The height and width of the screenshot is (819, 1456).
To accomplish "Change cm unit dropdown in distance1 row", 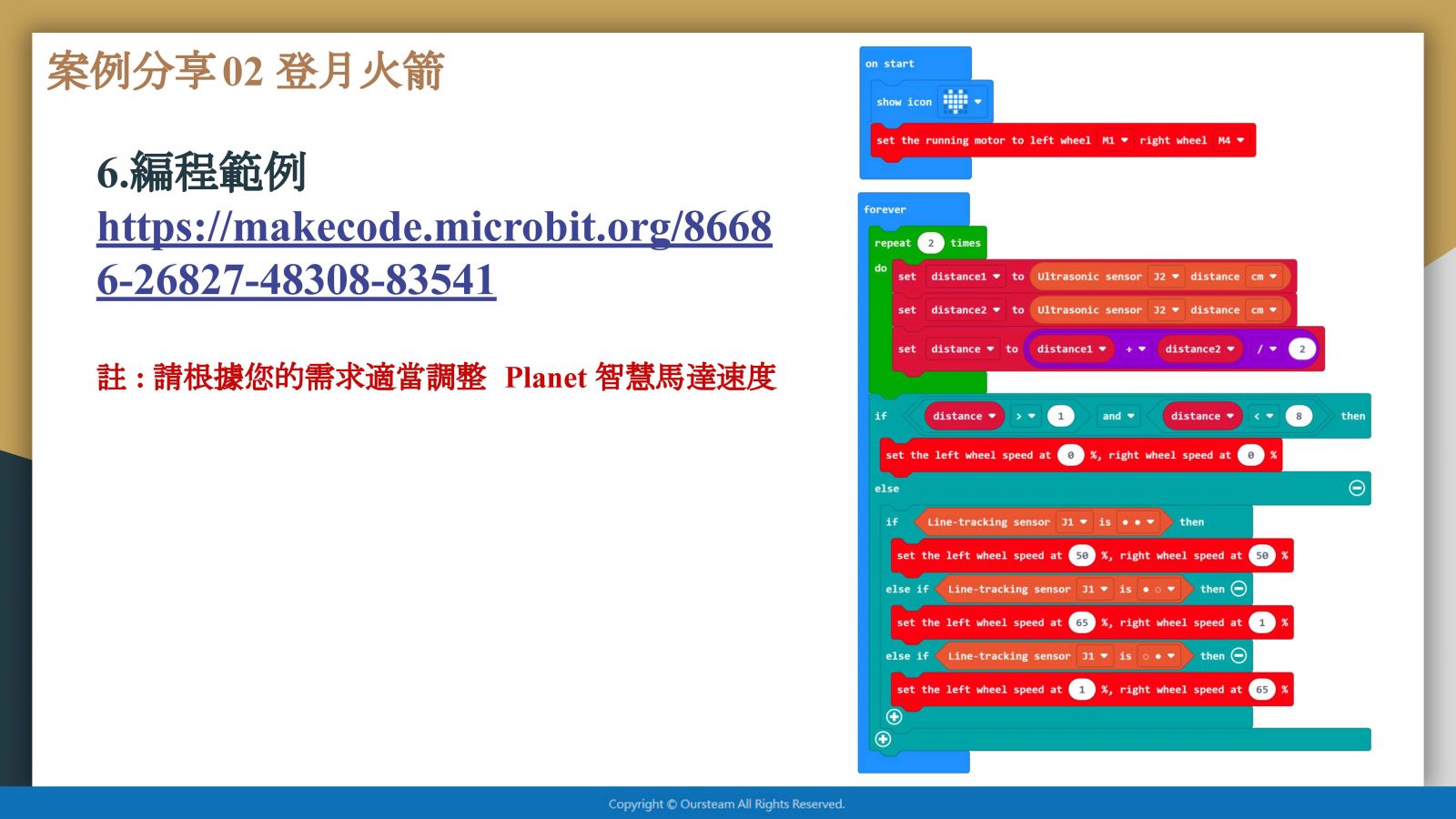I will coord(1264,276).
